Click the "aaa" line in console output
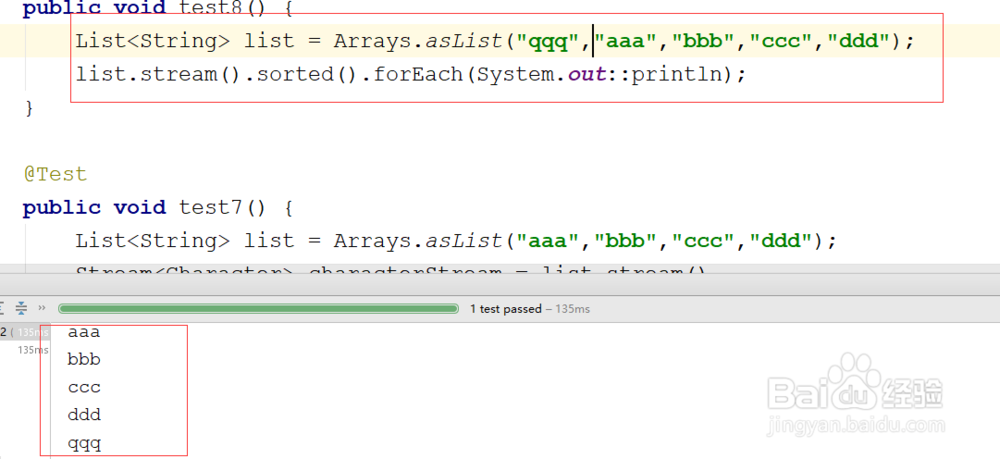Screen dimensions: 1000x459 click(x=84, y=332)
